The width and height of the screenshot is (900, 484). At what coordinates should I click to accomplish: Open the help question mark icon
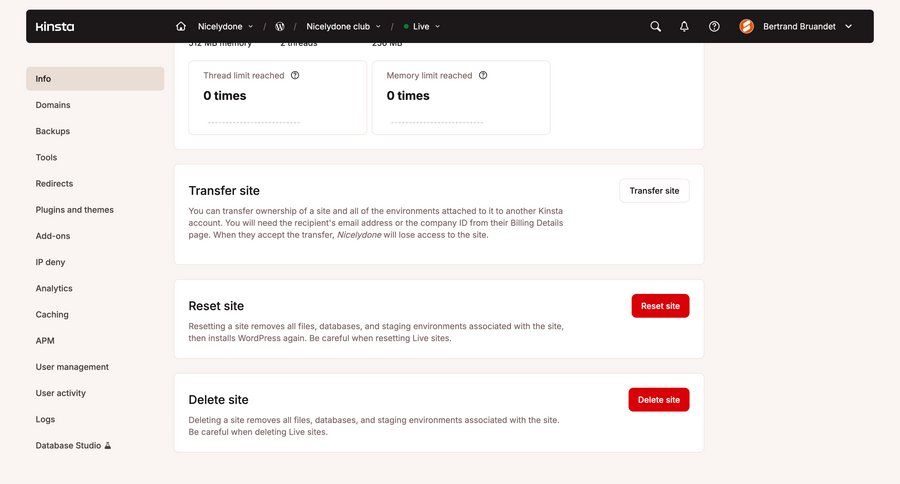tap(714, 27)
